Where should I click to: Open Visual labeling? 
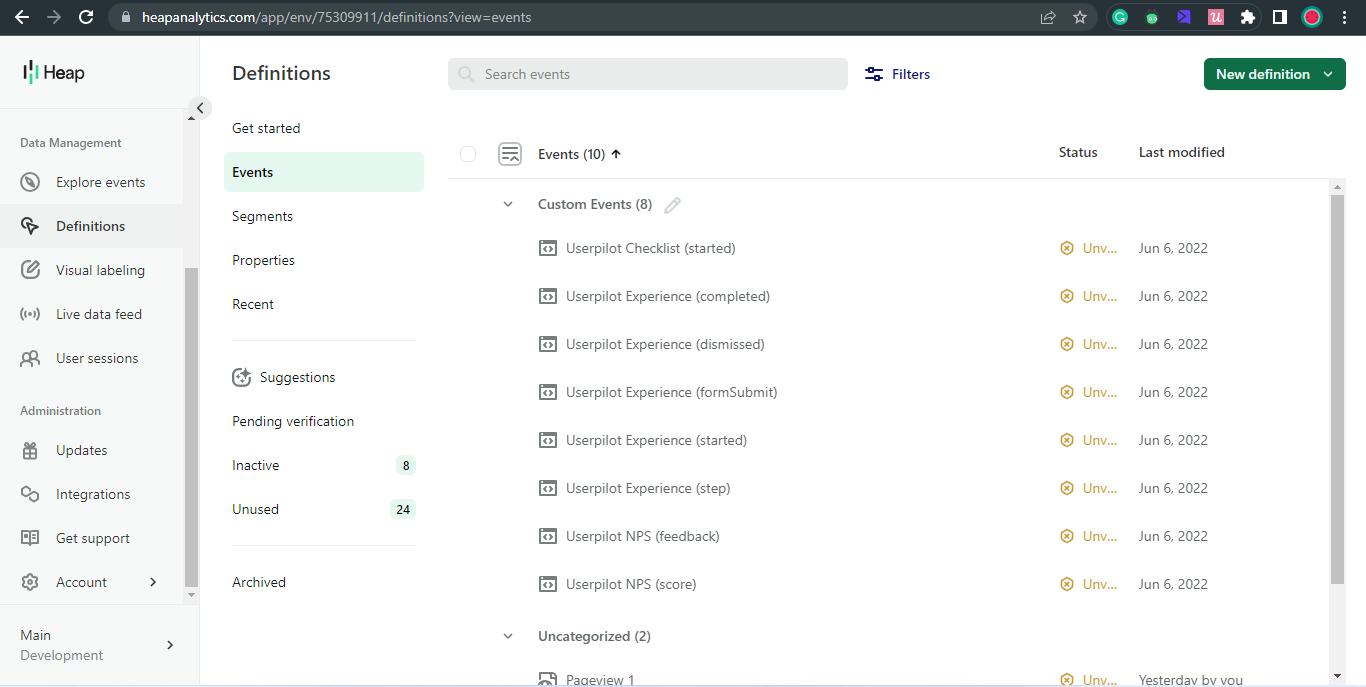coord(100,270)
